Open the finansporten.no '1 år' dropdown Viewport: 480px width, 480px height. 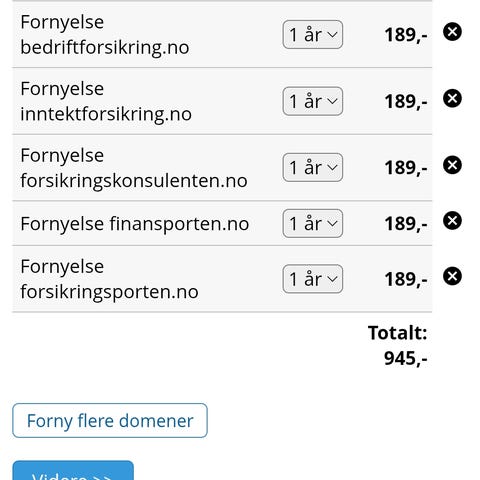[313, 223]
